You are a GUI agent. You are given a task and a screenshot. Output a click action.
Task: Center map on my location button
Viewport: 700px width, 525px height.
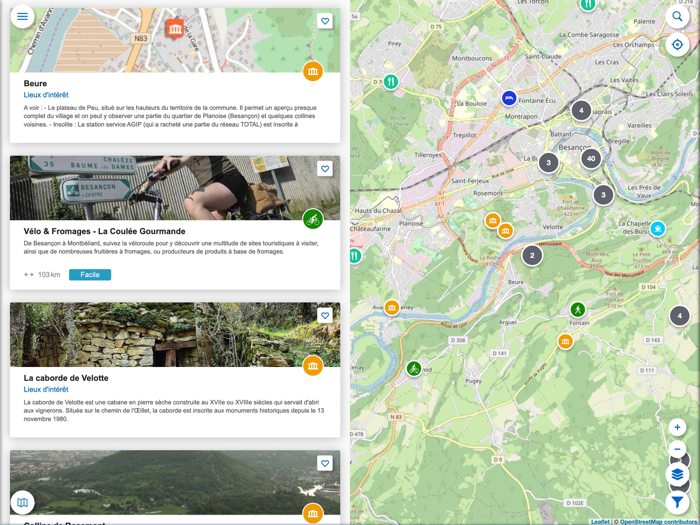677,45
